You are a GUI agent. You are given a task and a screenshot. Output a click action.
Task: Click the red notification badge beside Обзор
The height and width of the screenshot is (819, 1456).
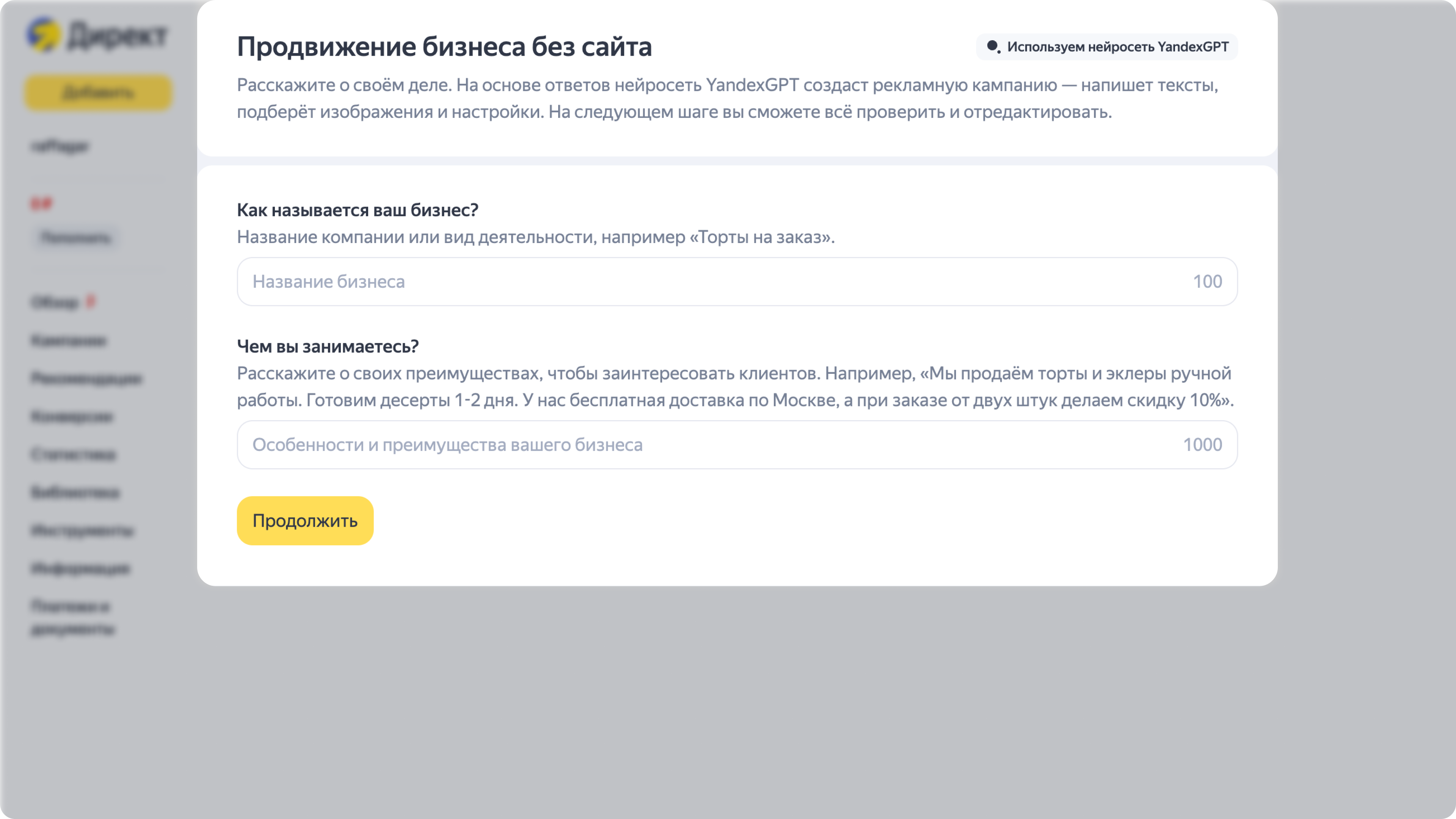(91, 301)
